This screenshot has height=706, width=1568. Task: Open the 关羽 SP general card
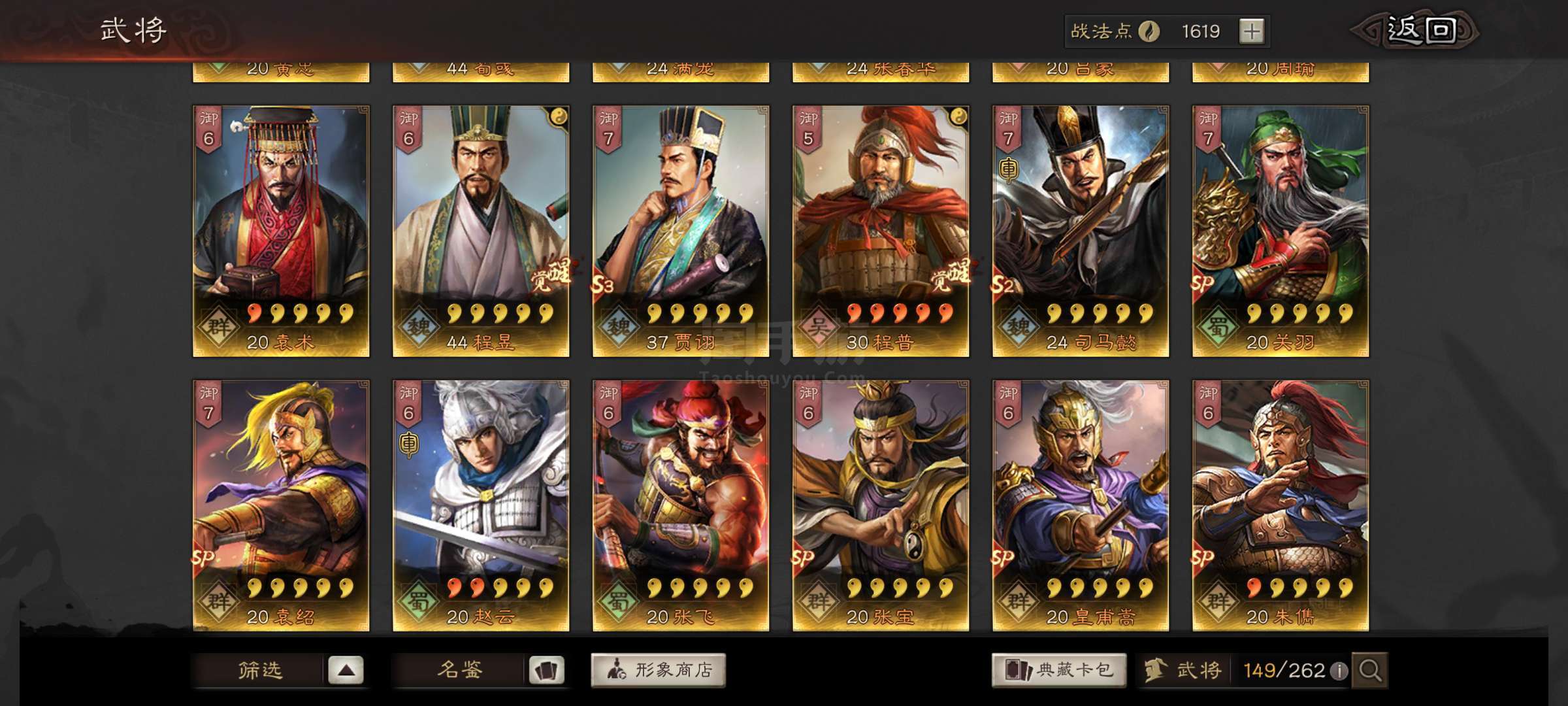click(x=1281, y=231)
